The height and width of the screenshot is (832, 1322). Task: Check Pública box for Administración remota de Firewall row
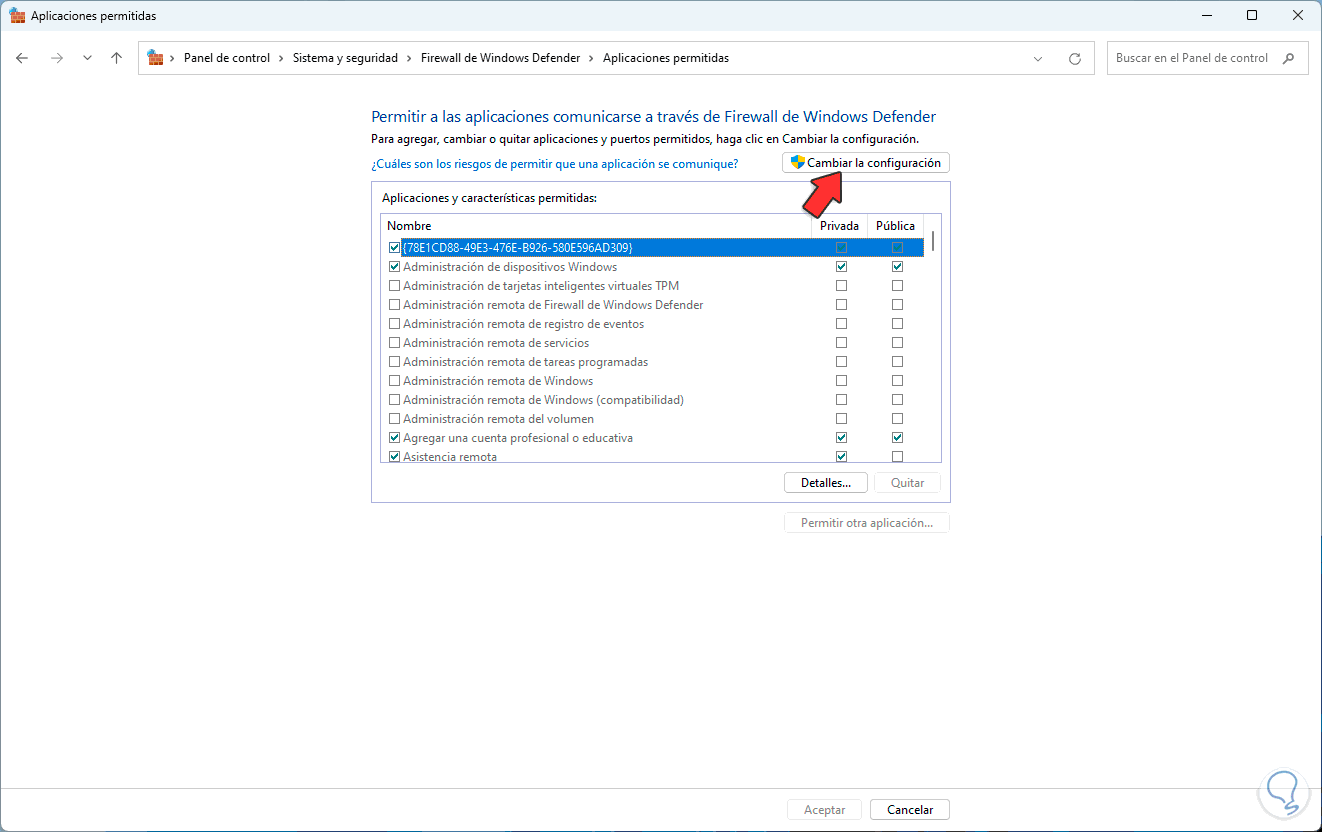[x=897, y=305]
